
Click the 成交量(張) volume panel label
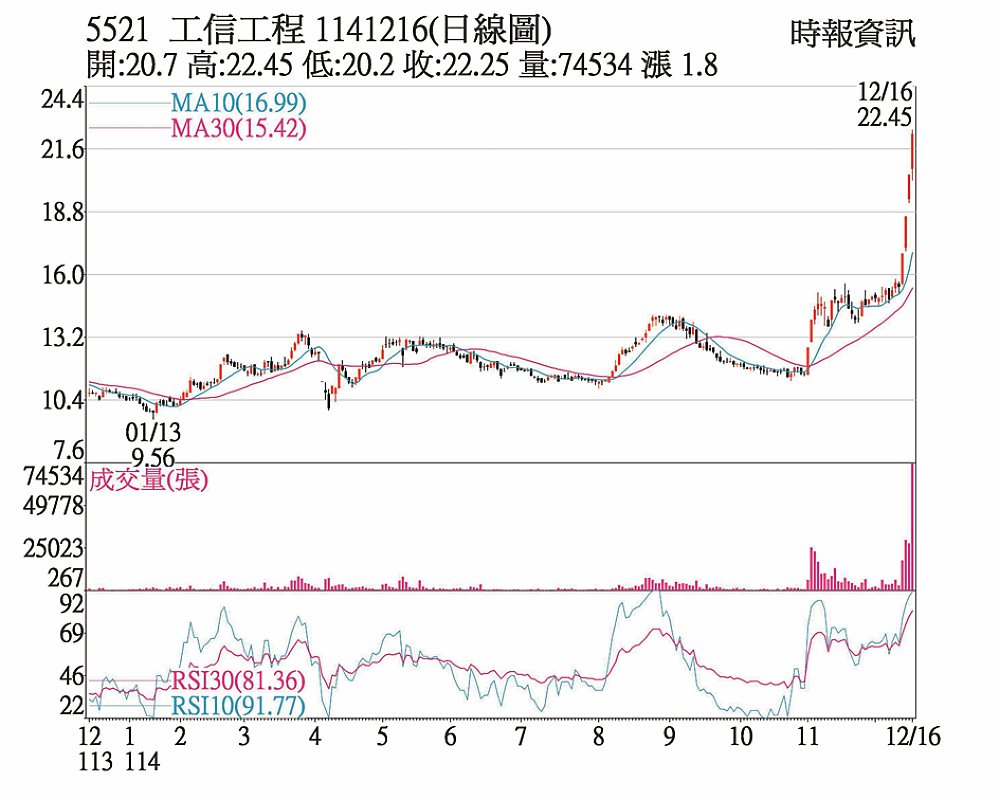click(149, 480)
